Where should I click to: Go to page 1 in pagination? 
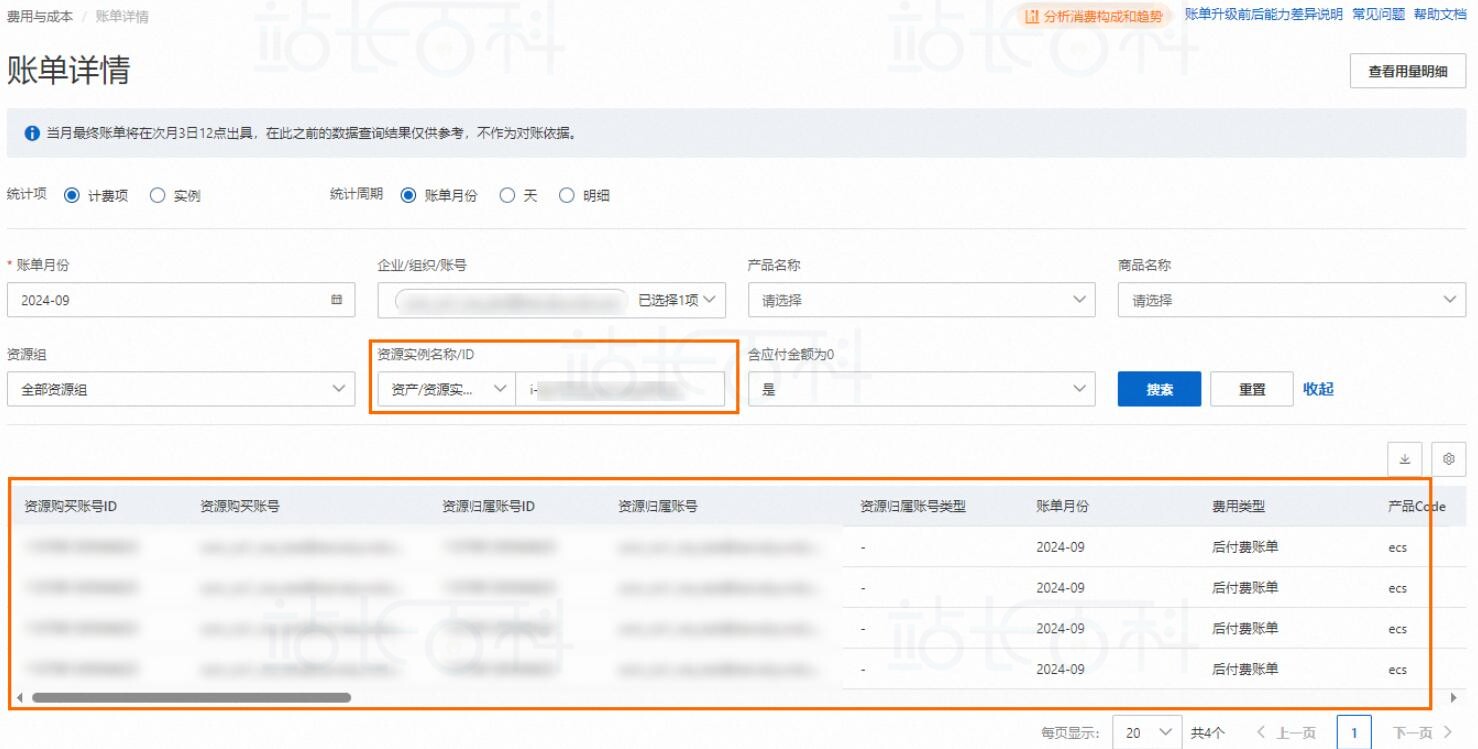[1355, 733]
